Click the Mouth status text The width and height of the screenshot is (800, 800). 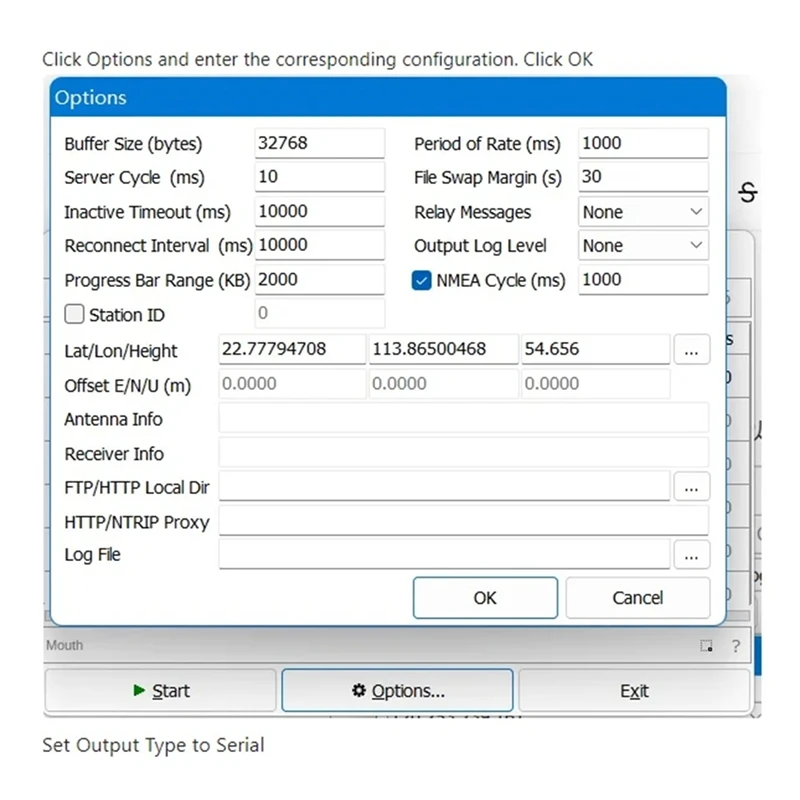64,645
